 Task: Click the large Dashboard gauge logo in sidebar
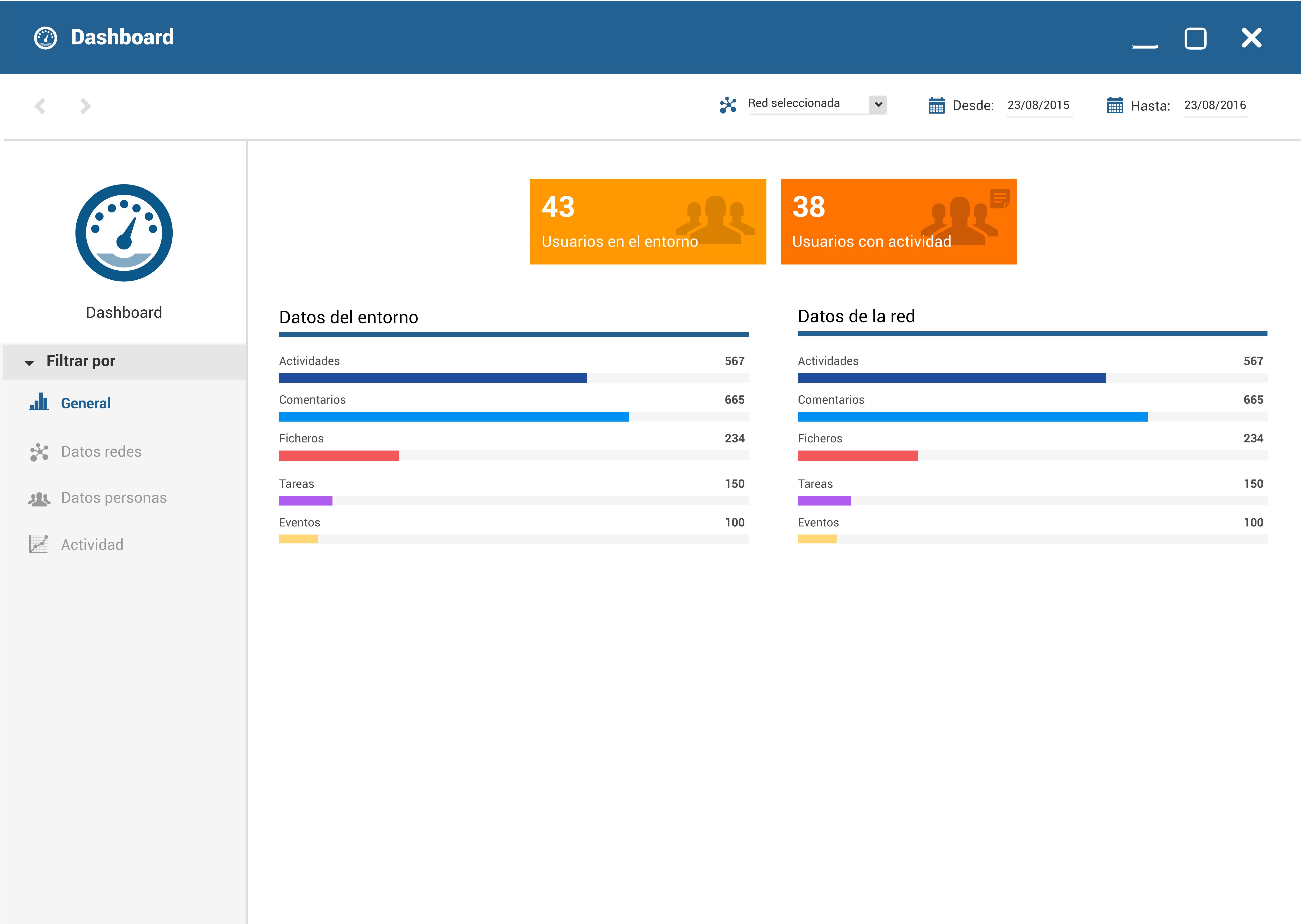coord(124,233)
